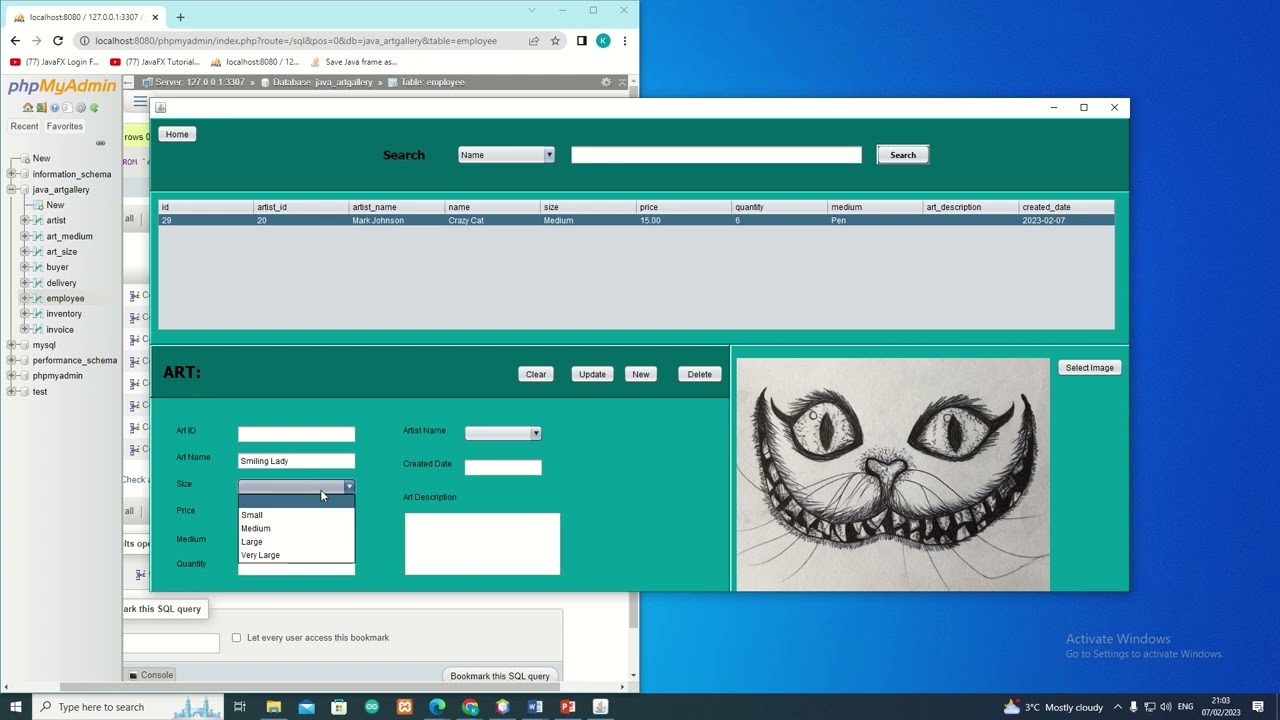
Task: Open XAMPP control panel on taskbar
Action: pos(404,707)
